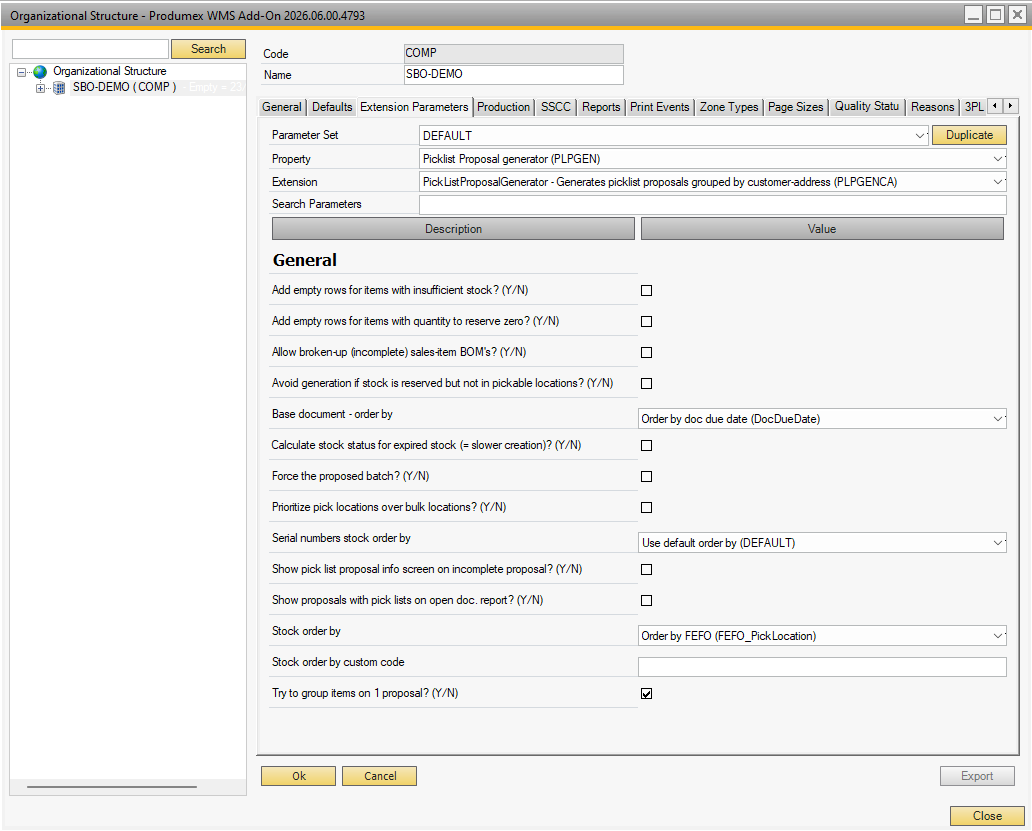Toggle show pick list proposal info screen

point(646,569)
